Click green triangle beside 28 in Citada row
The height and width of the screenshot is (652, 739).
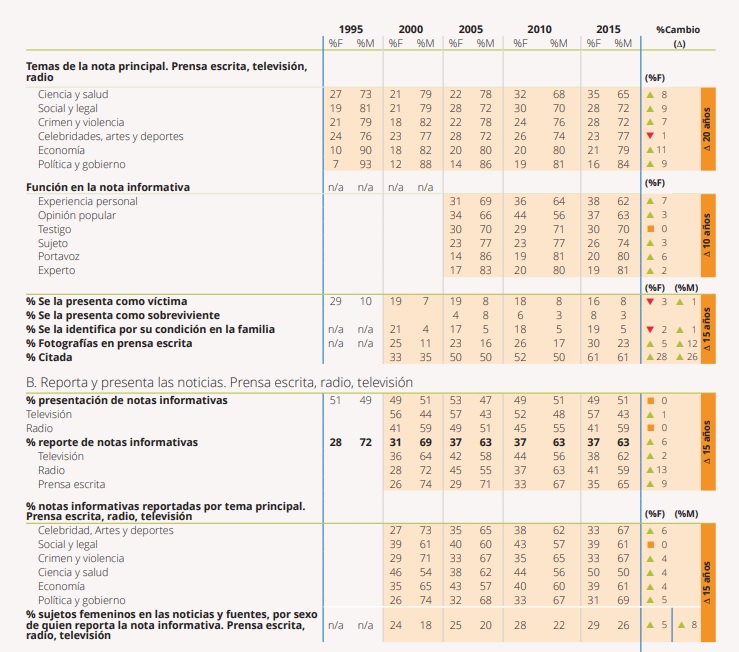650,357
